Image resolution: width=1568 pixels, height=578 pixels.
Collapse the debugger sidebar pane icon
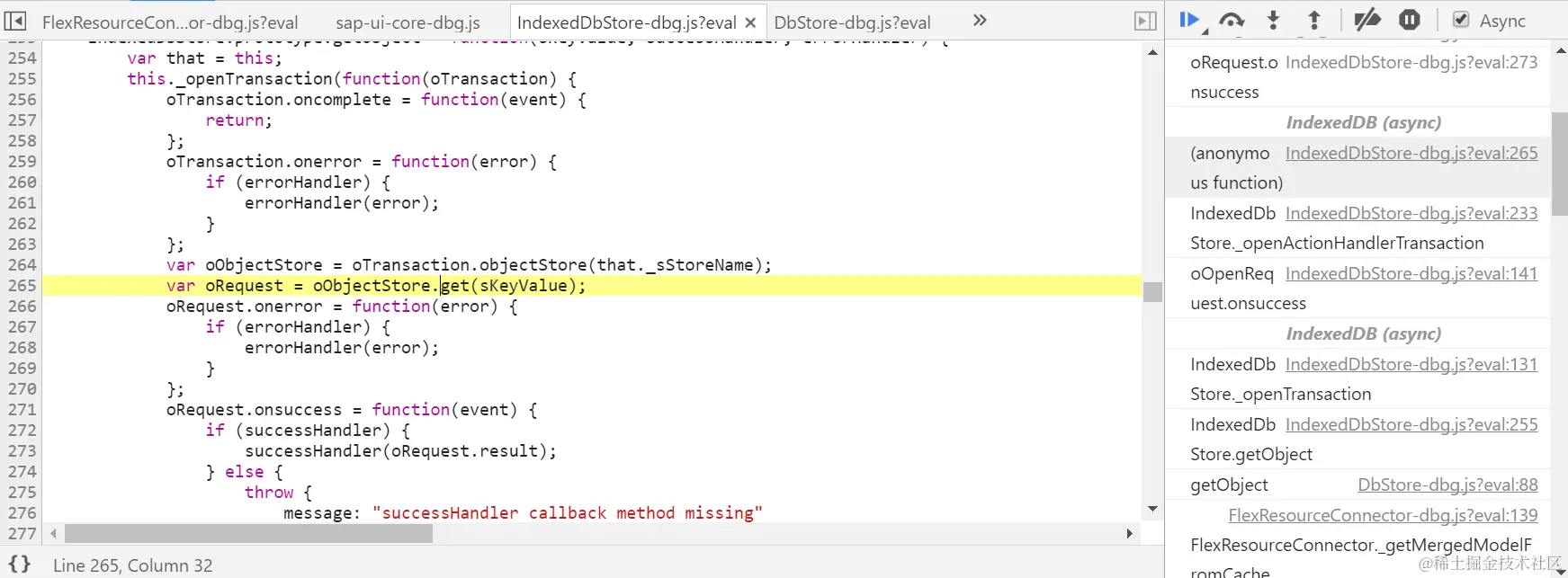pos(1144,21)
